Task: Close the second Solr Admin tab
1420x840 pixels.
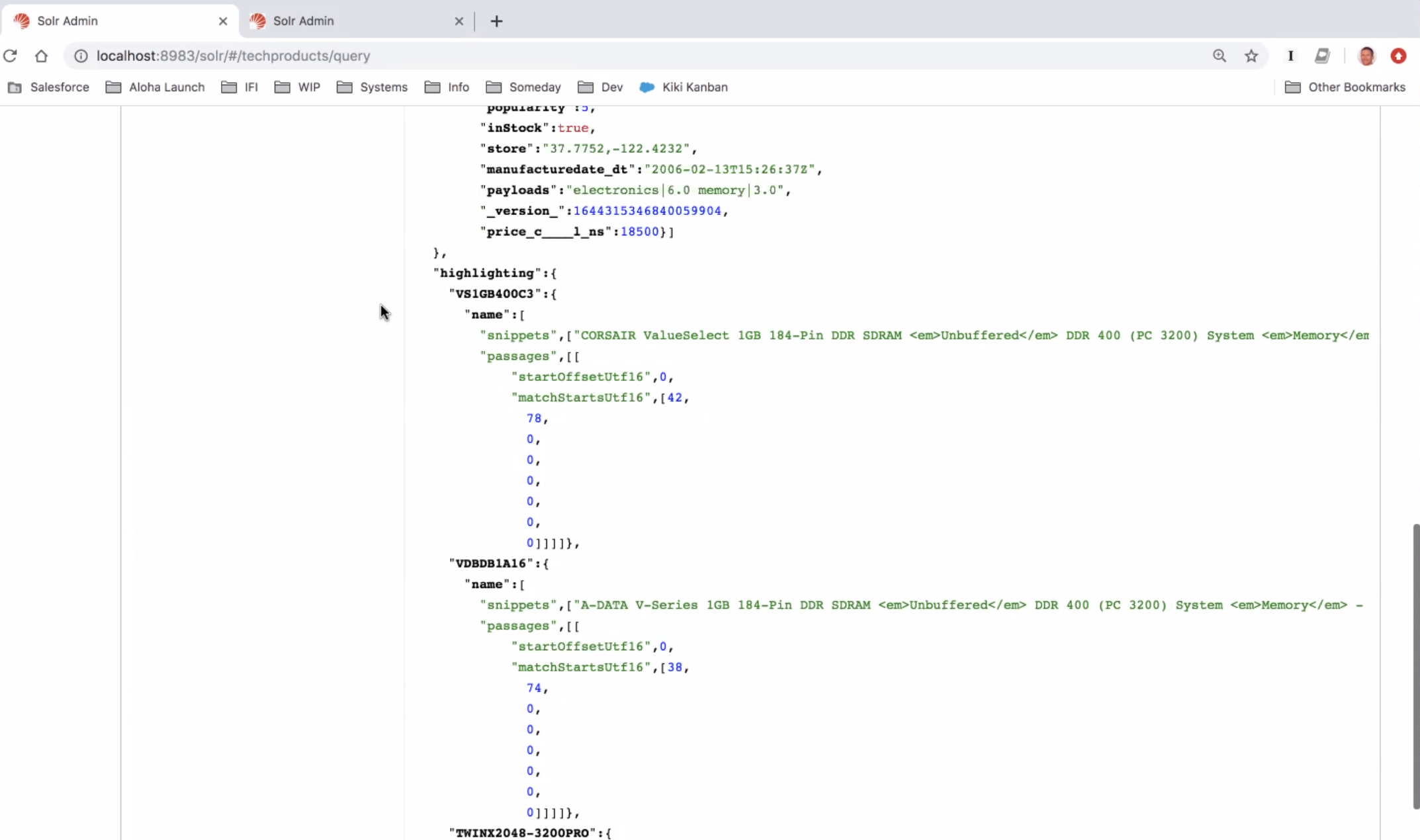Action: pyautogui.click(x=459, y=21)
